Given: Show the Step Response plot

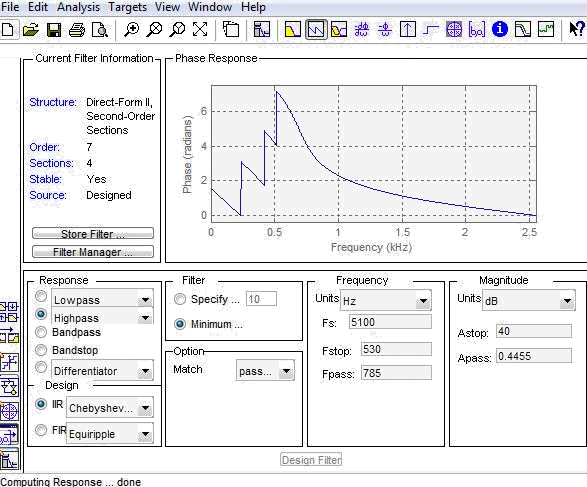Looking at the screenshot, I should click(x=431, y=29).
